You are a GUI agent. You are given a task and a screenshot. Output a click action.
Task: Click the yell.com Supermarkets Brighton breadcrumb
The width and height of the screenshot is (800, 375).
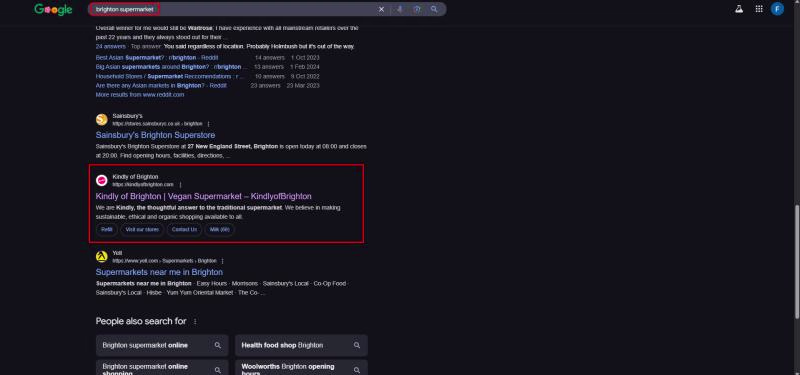(164, 261)
